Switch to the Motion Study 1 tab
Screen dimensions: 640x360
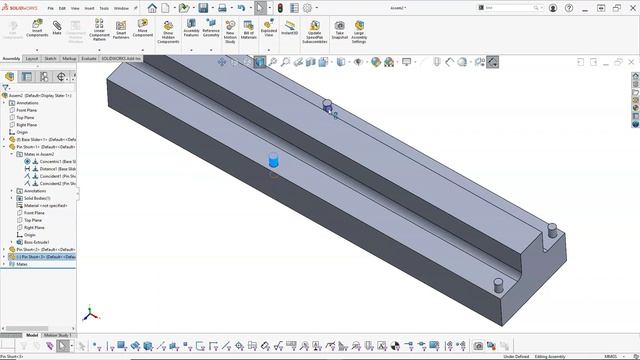(58, 335)
